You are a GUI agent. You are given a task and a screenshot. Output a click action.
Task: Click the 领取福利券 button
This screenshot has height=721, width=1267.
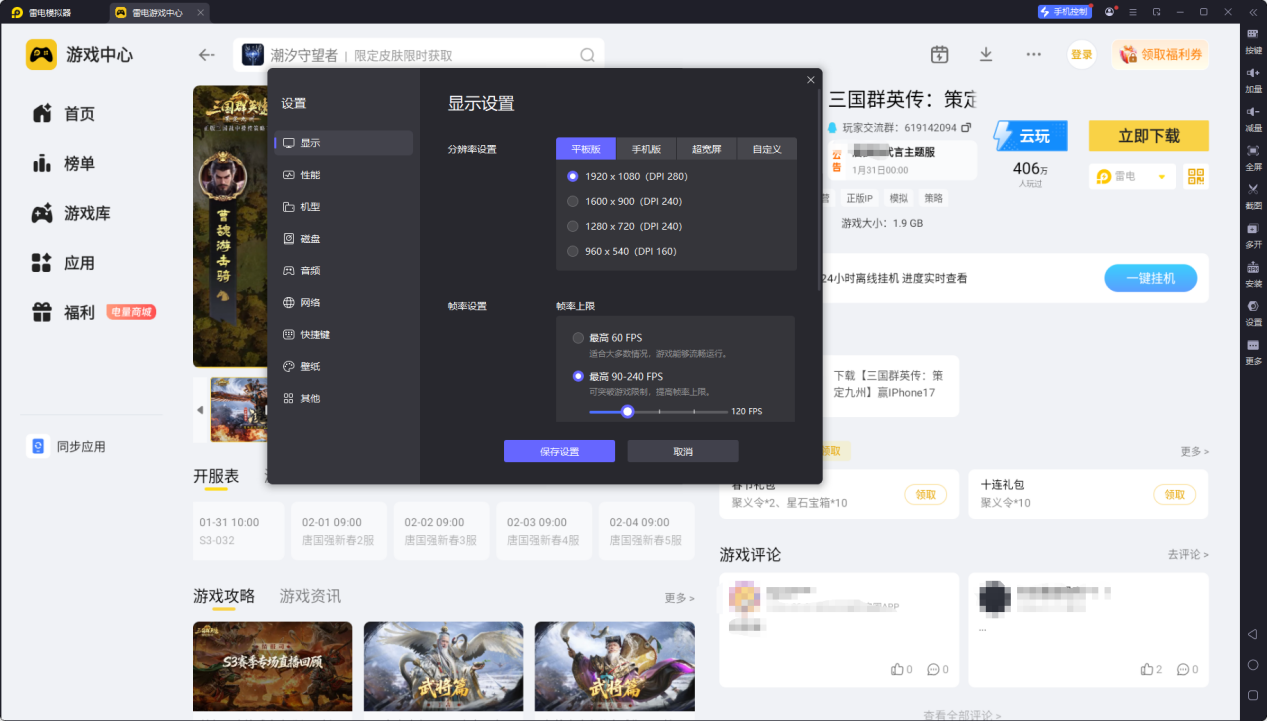click(1160, 54)
